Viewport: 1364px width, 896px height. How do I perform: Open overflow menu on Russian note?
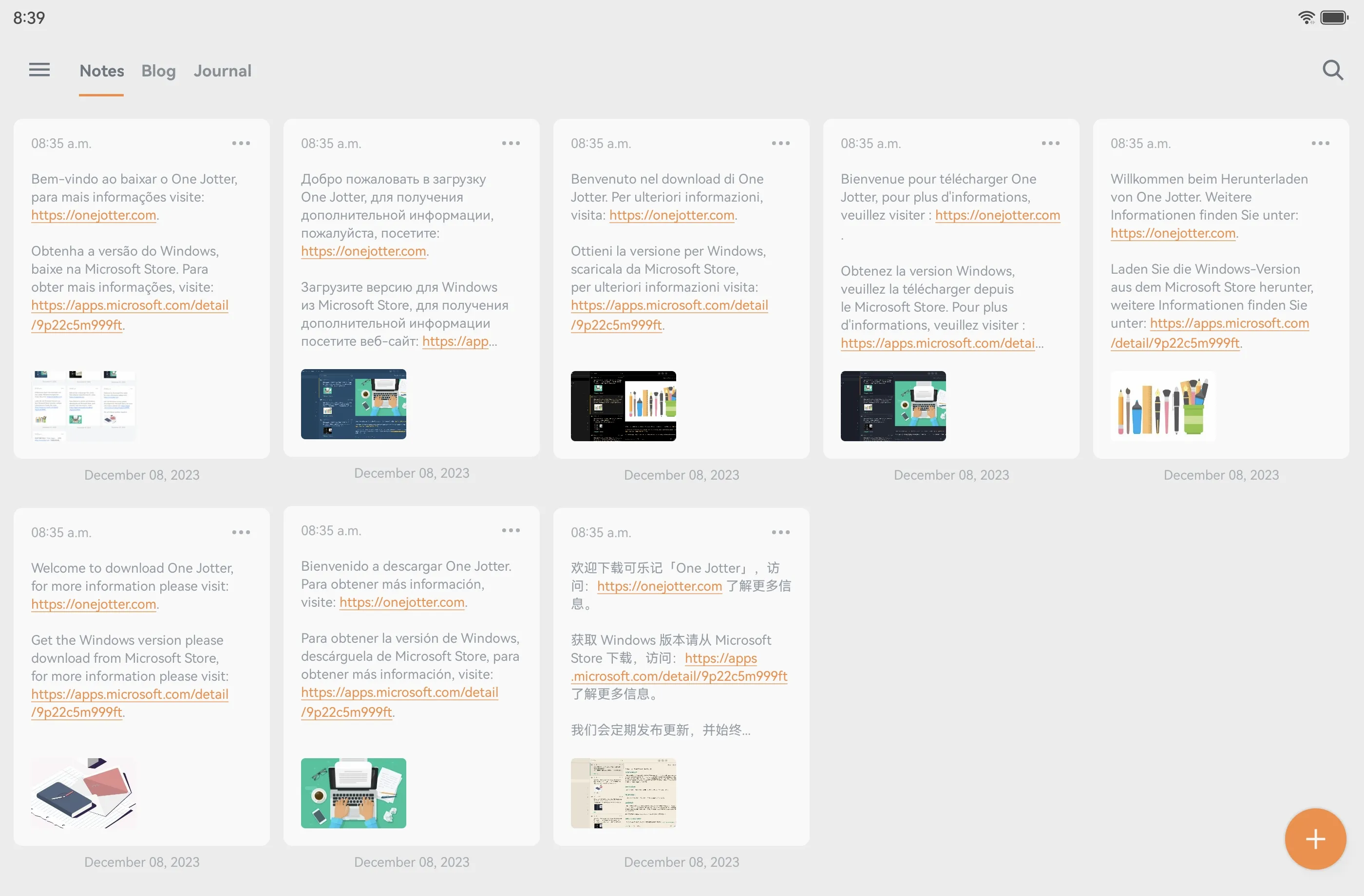tap(512, 143)
